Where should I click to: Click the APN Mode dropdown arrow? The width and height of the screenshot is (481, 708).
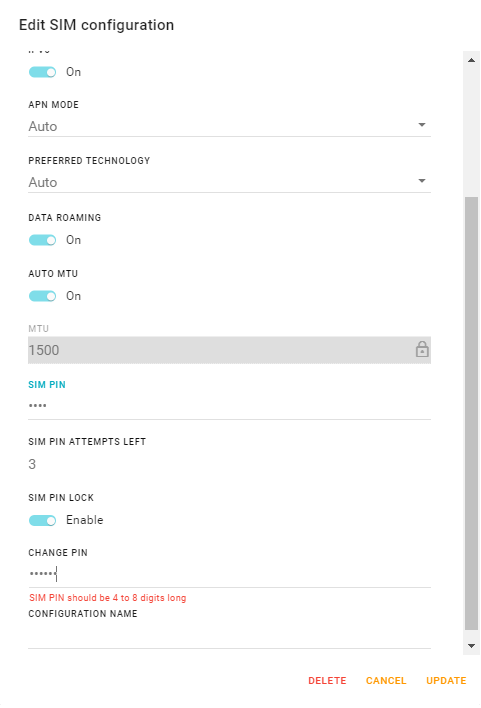pyautogui.click(x=422, y=125)
